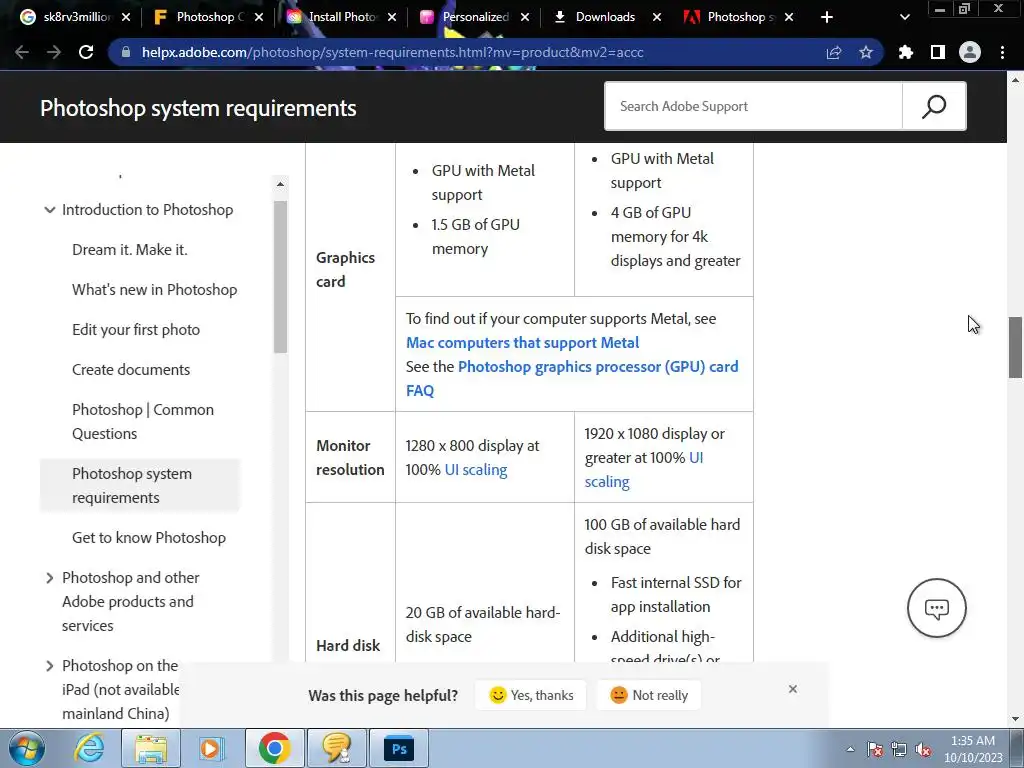Expand Photoshop on the iPad section
The image size is (1024, 768).
[50, 666]
